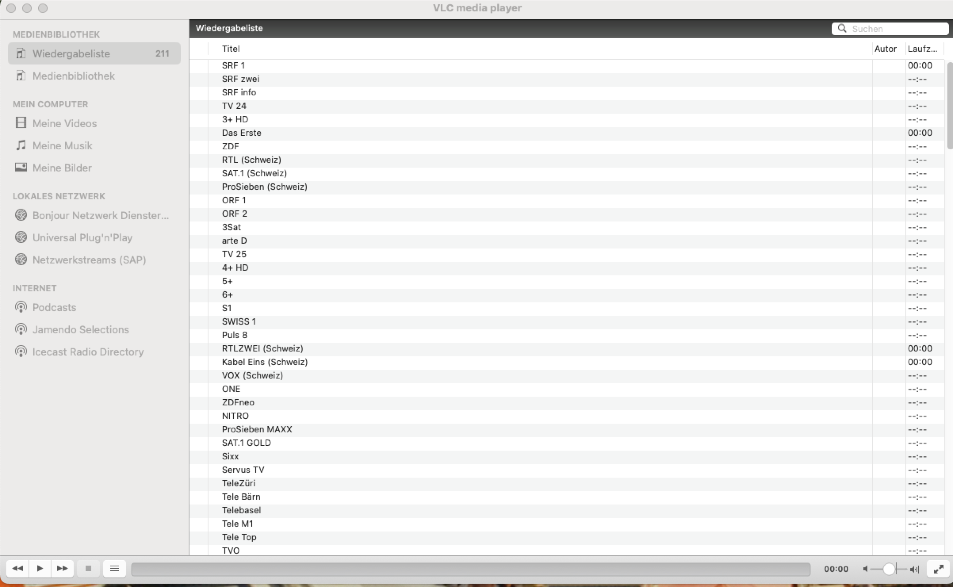Select the ORF 2 row
This screenshot has height=587, width=953.
click(x=567, y=214)
